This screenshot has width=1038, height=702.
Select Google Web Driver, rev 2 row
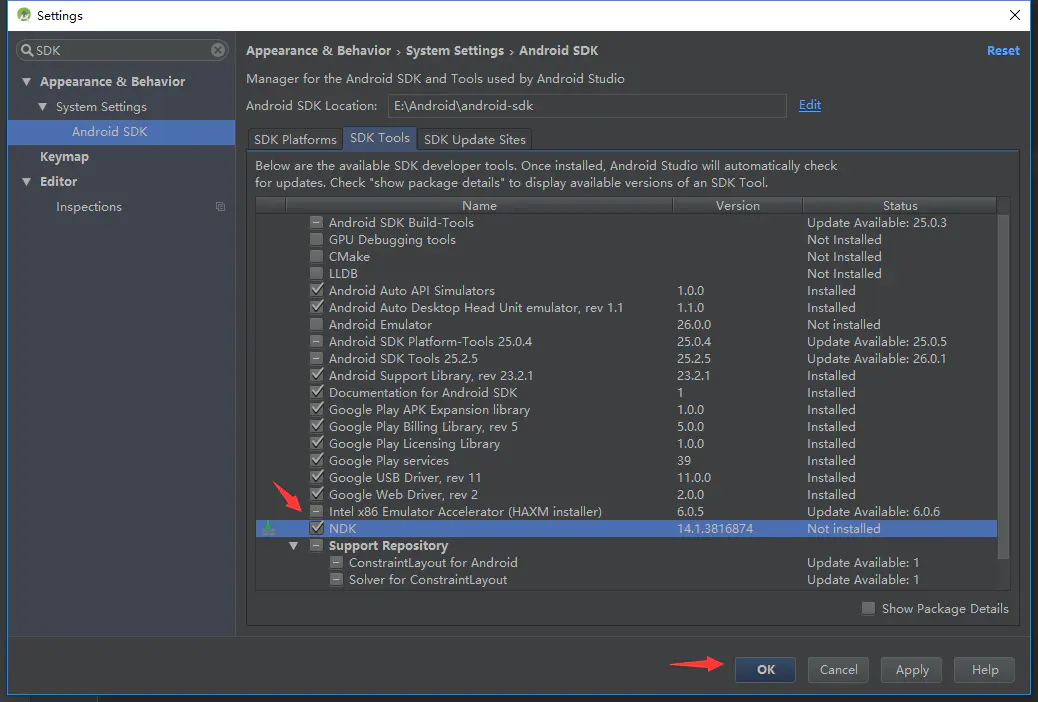pyautogui.click(x=626, y=495)
